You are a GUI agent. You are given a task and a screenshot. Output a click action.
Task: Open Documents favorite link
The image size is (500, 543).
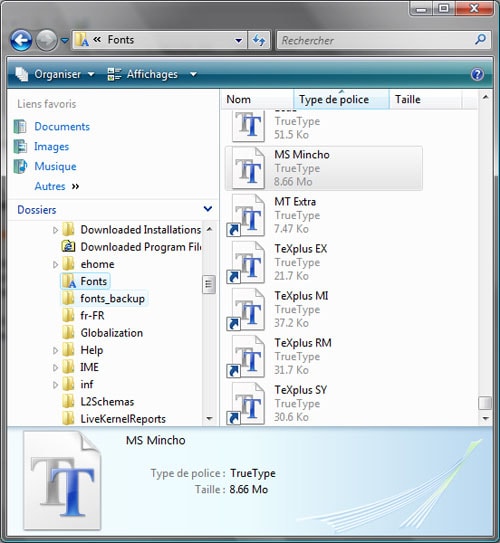click(62, 127)
